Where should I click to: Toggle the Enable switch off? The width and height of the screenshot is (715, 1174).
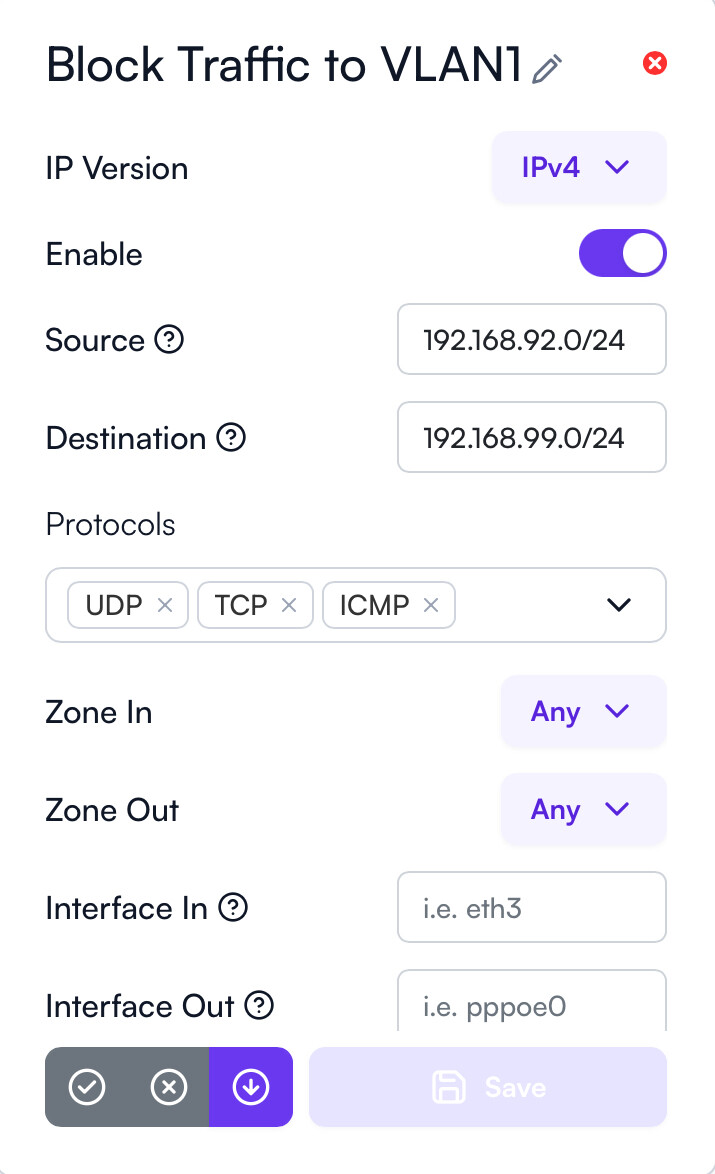click(622, 254)
